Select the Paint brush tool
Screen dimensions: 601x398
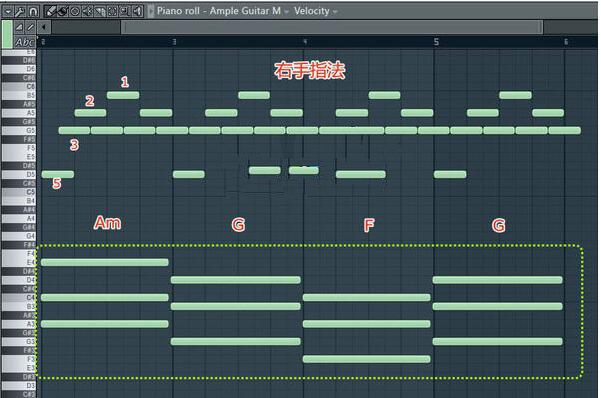tap(62, 12)
